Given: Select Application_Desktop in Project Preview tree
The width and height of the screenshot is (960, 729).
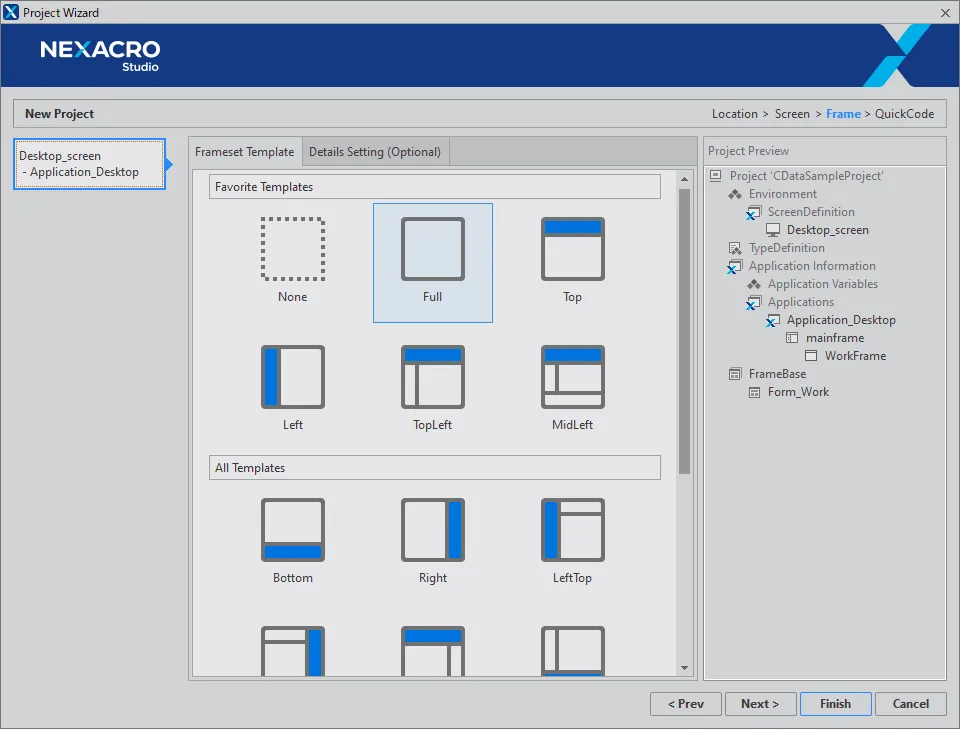Looking at the screenshot, I should 840,320.
